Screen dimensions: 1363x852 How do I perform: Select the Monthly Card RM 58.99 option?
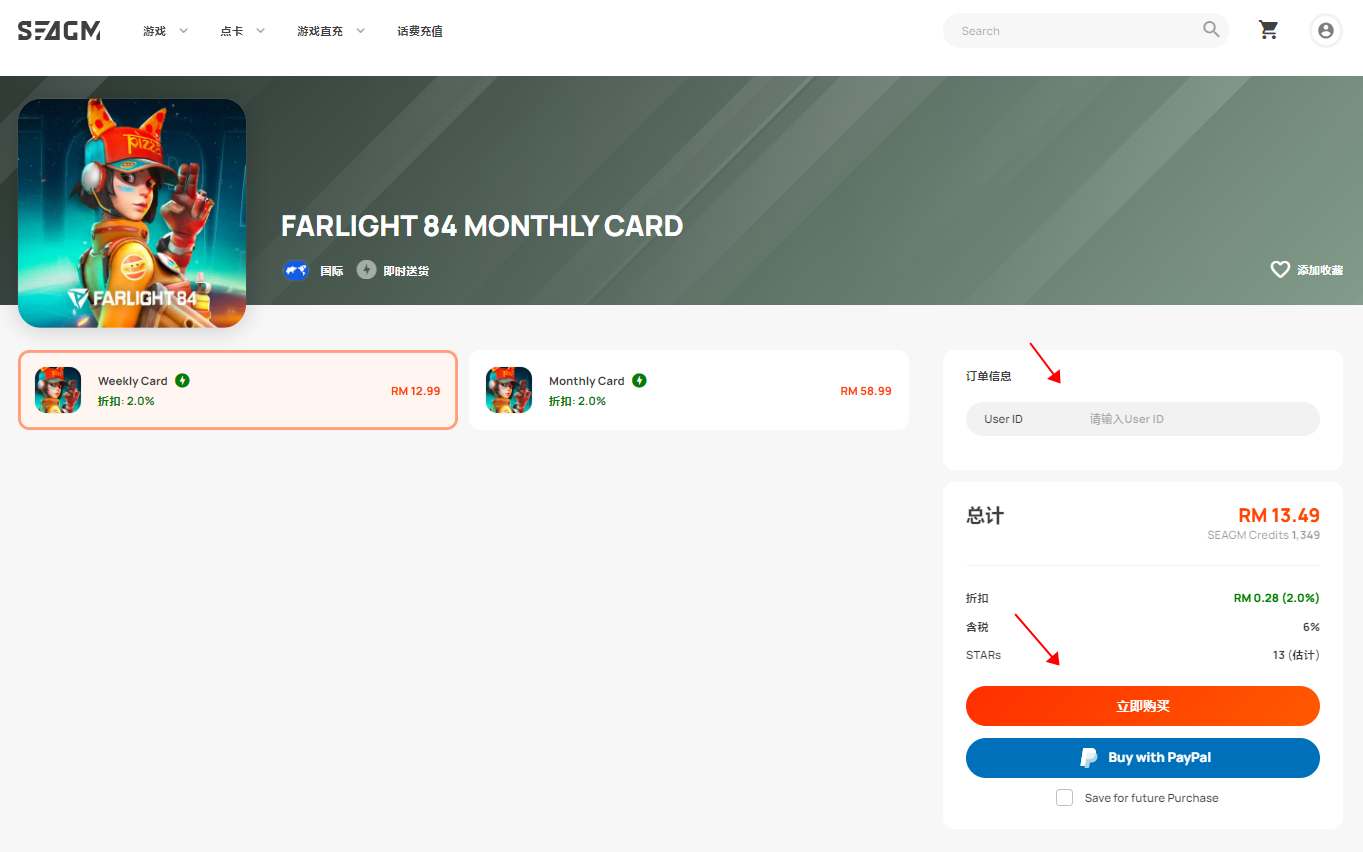click(689, 390)
